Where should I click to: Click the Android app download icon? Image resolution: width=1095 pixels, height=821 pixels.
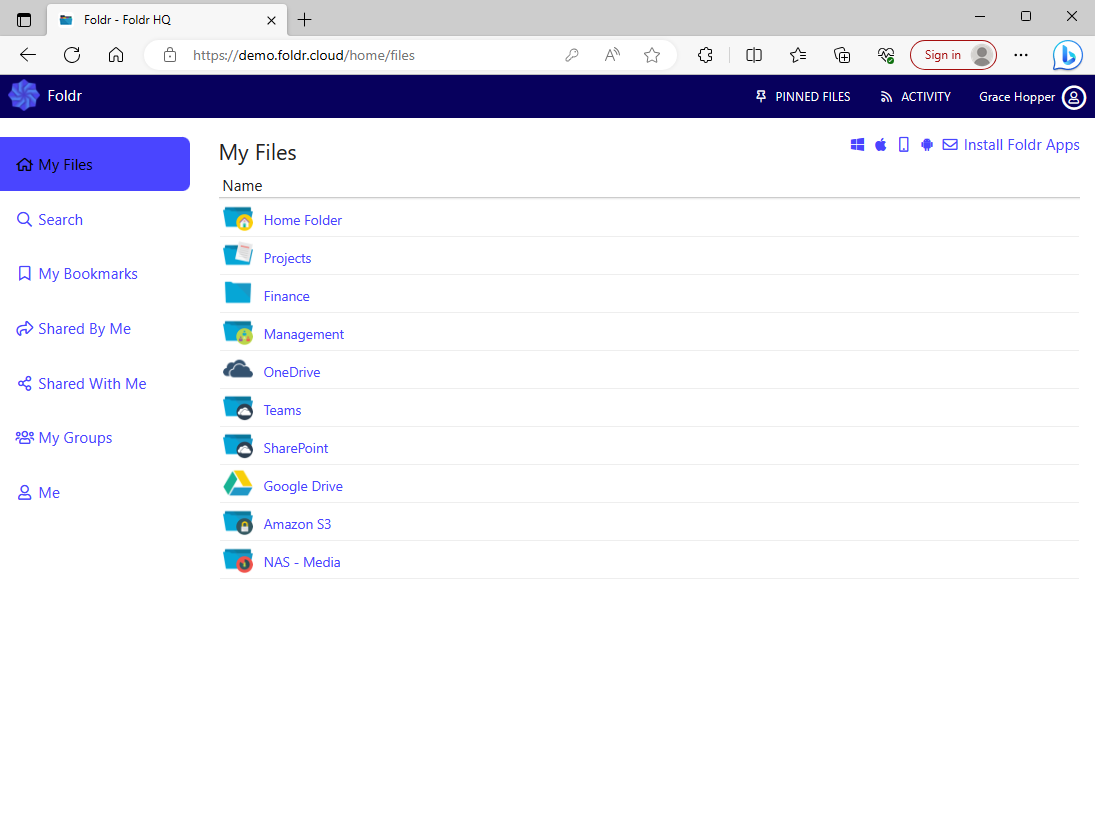[x=927, y=145]
